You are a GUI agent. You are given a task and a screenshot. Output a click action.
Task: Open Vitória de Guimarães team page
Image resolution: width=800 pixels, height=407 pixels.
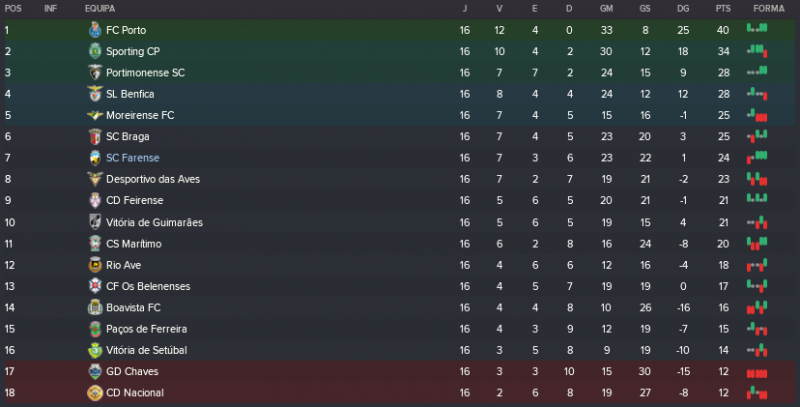(x=154, y=222)
